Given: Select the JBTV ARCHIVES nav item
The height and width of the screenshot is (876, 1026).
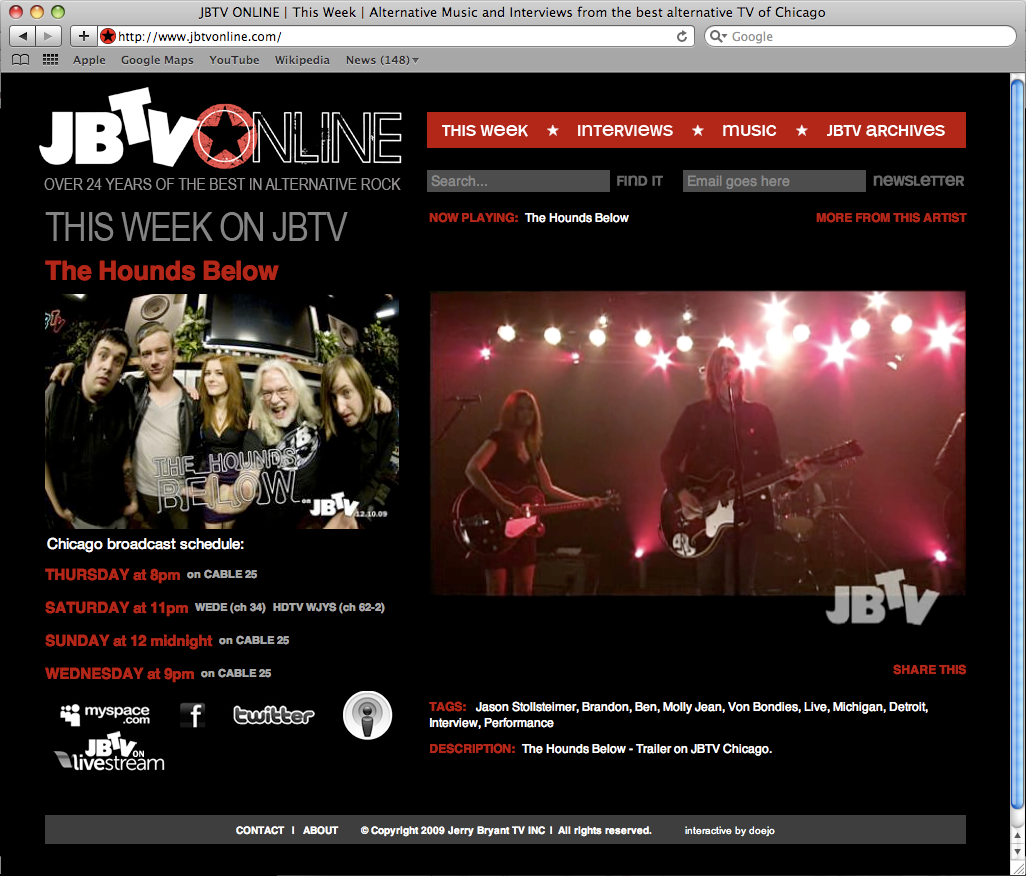Looking at the screenshot, I should [885, 130].
